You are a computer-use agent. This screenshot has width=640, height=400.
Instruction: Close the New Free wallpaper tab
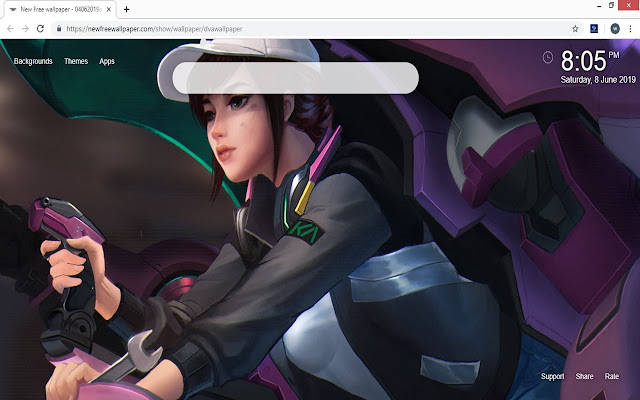click(109, 9)
